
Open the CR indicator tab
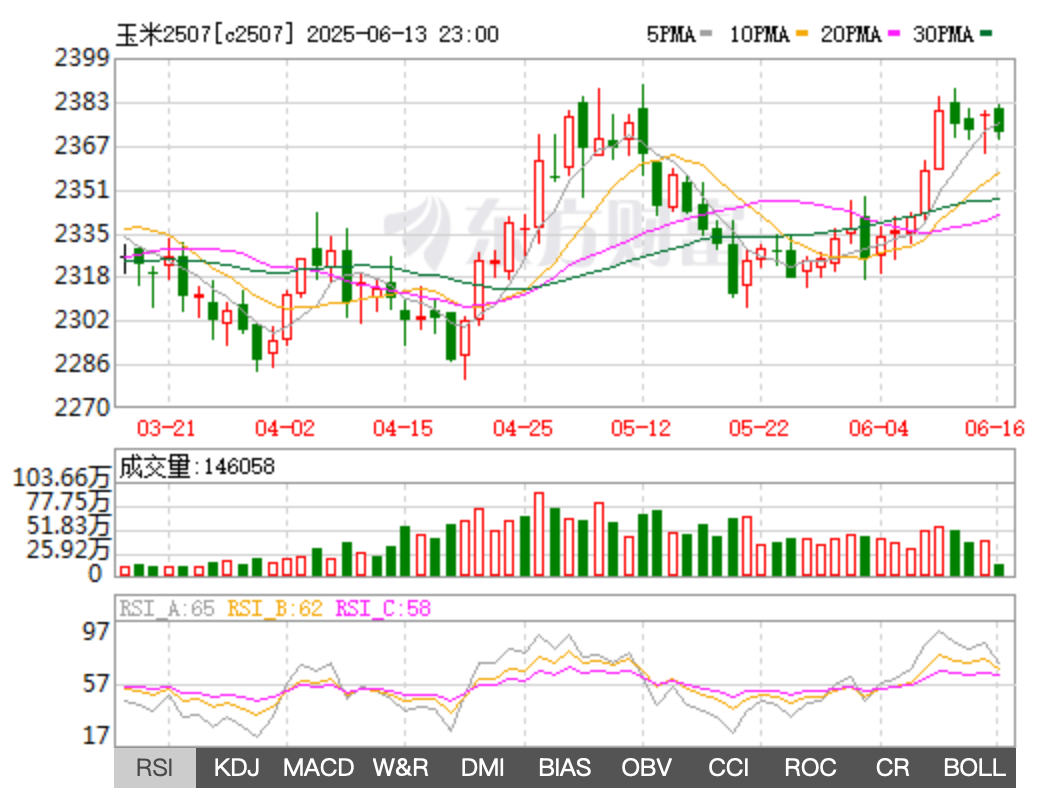coord(892,768)
